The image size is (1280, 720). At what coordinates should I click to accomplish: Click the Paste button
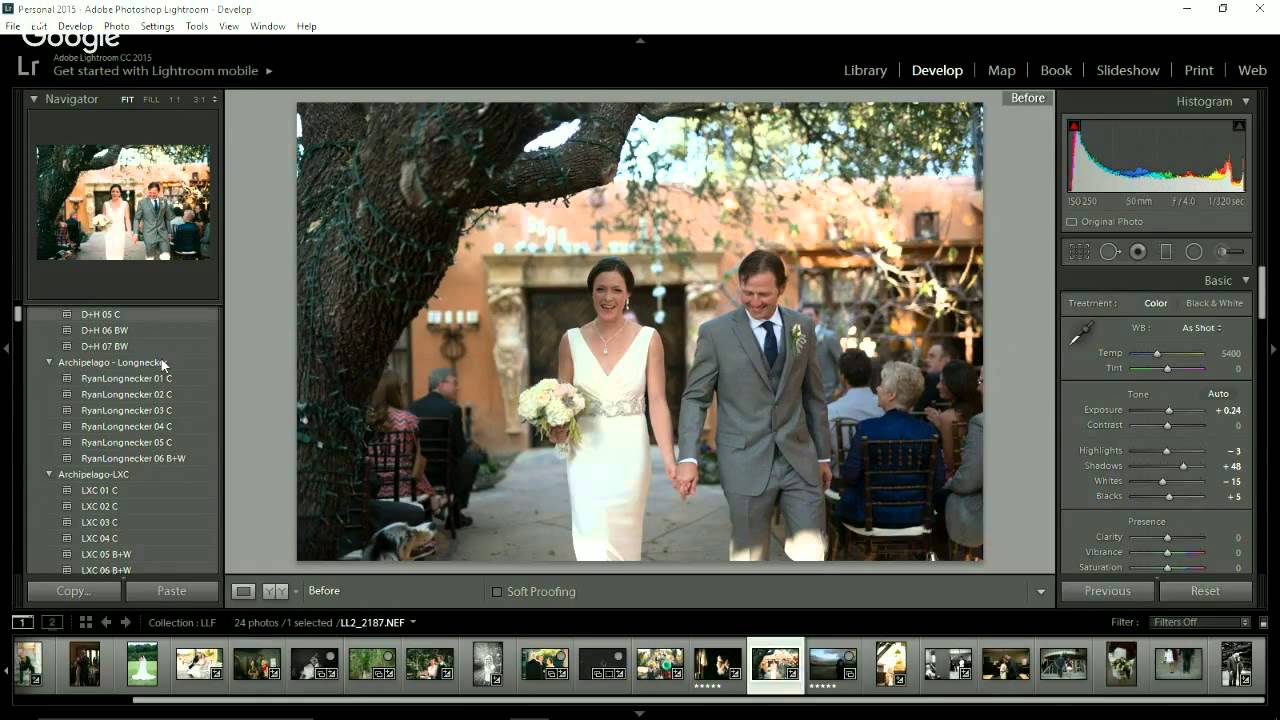[171, 591]
